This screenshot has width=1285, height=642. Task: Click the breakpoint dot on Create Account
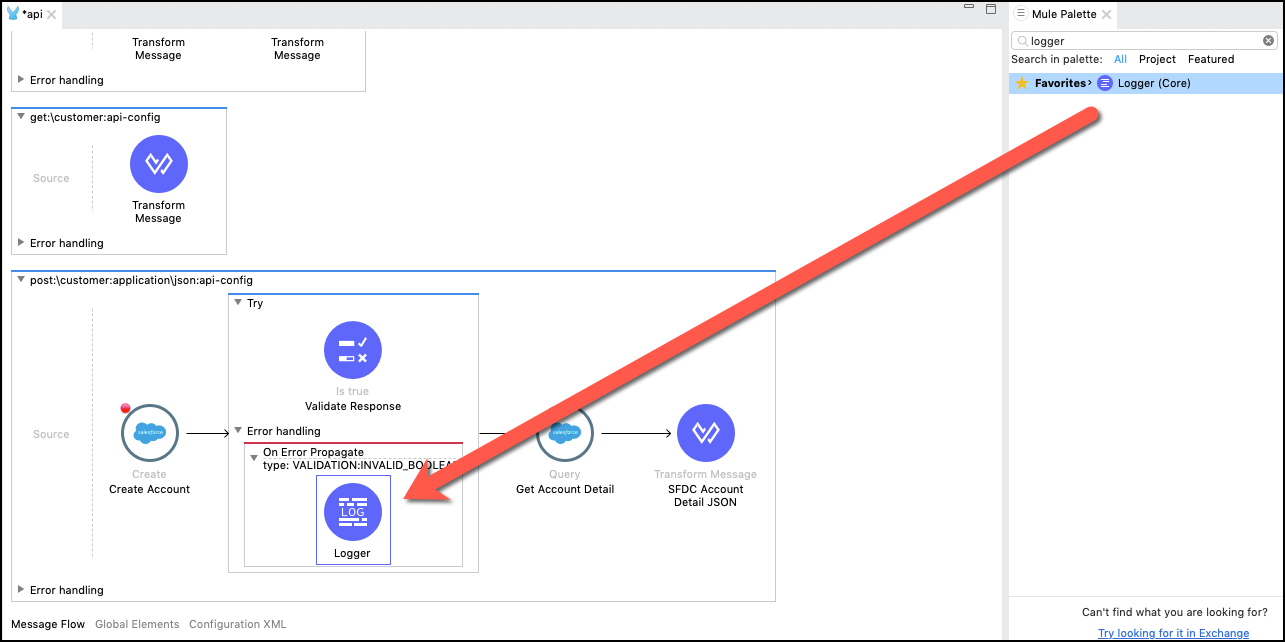[126, 408]
